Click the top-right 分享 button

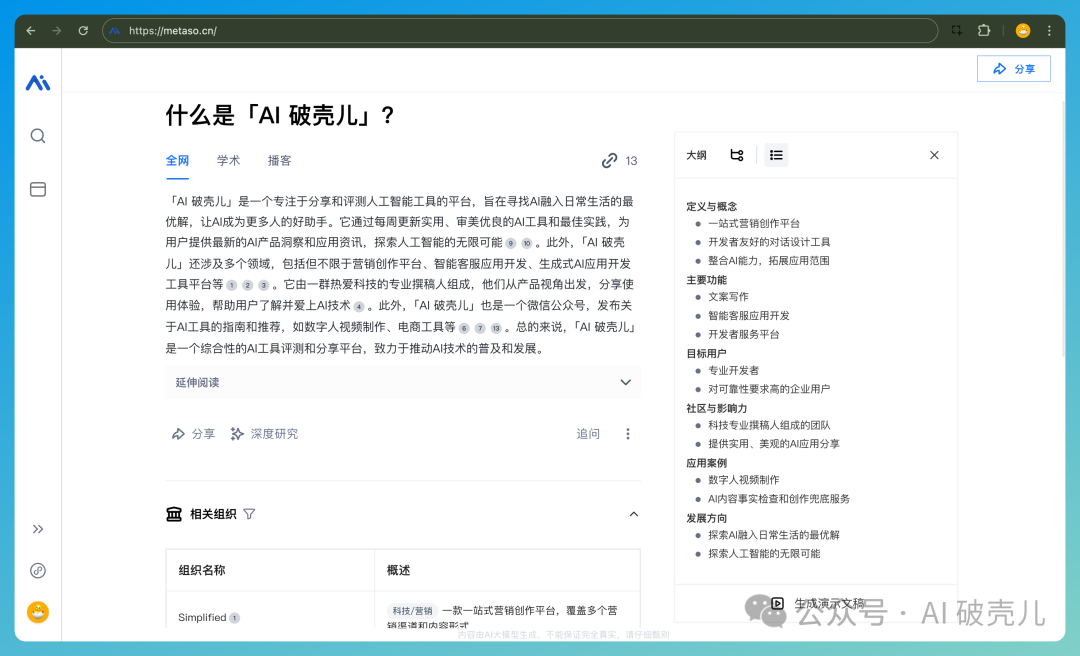coord(1013,69)
